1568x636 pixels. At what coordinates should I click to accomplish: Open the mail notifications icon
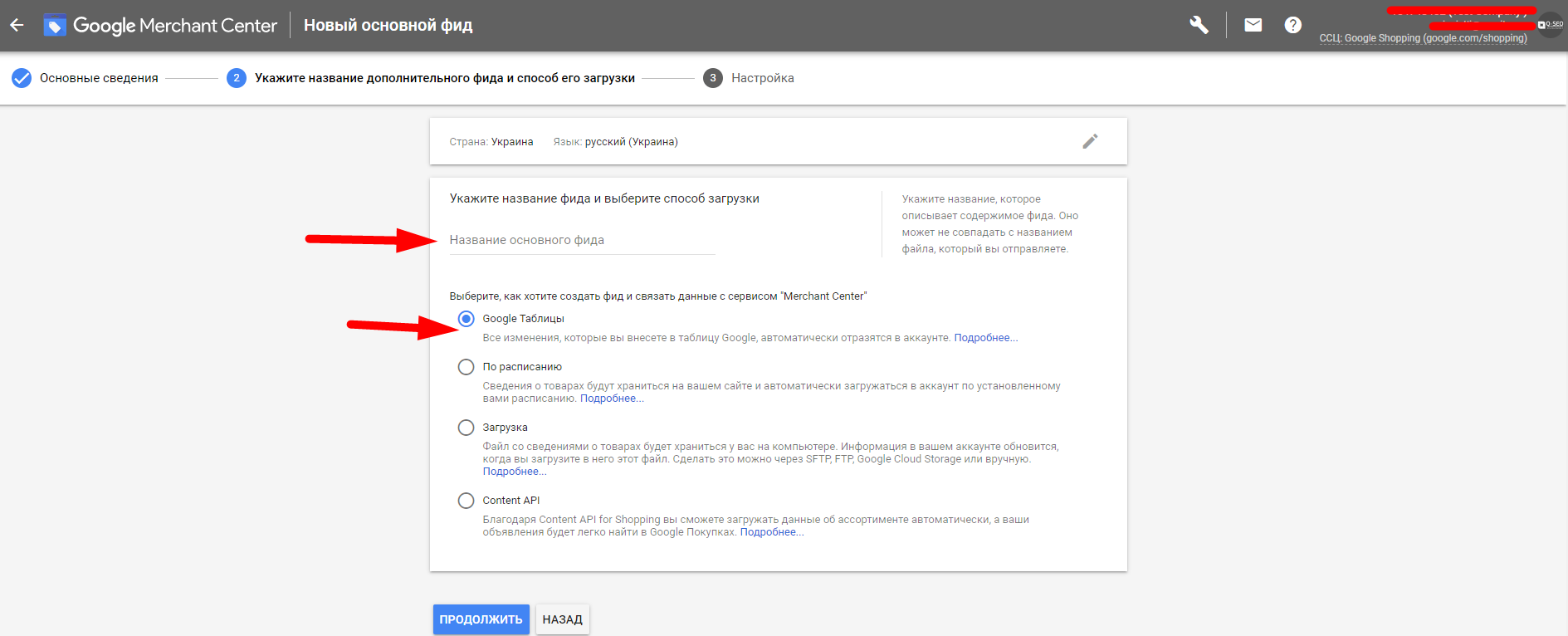(x=1253, y=25)
